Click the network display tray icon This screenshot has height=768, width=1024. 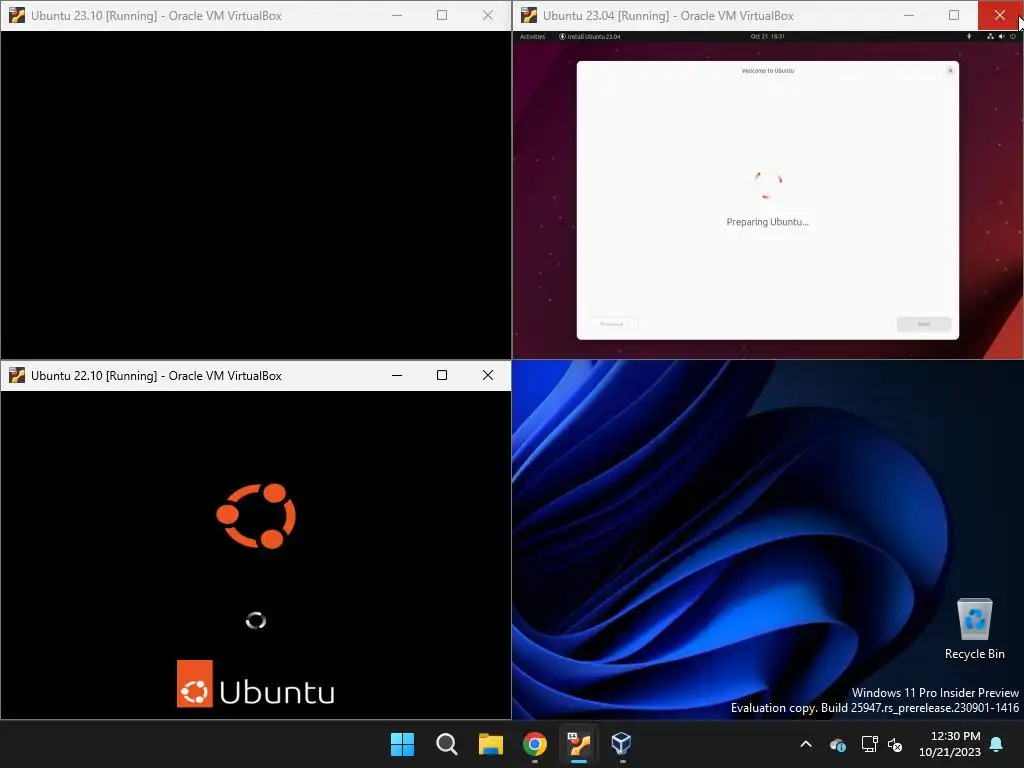[869, 744]
